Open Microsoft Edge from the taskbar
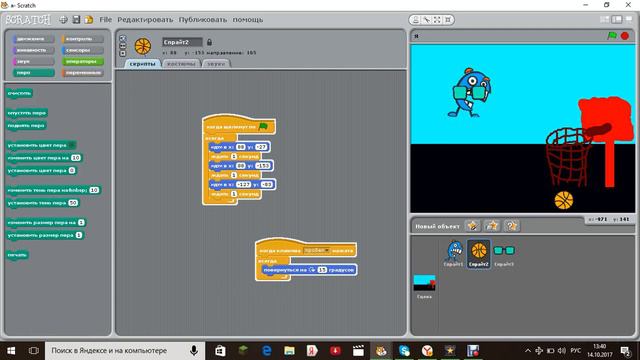Screen dimensions: 640x360 click(267, 351)
